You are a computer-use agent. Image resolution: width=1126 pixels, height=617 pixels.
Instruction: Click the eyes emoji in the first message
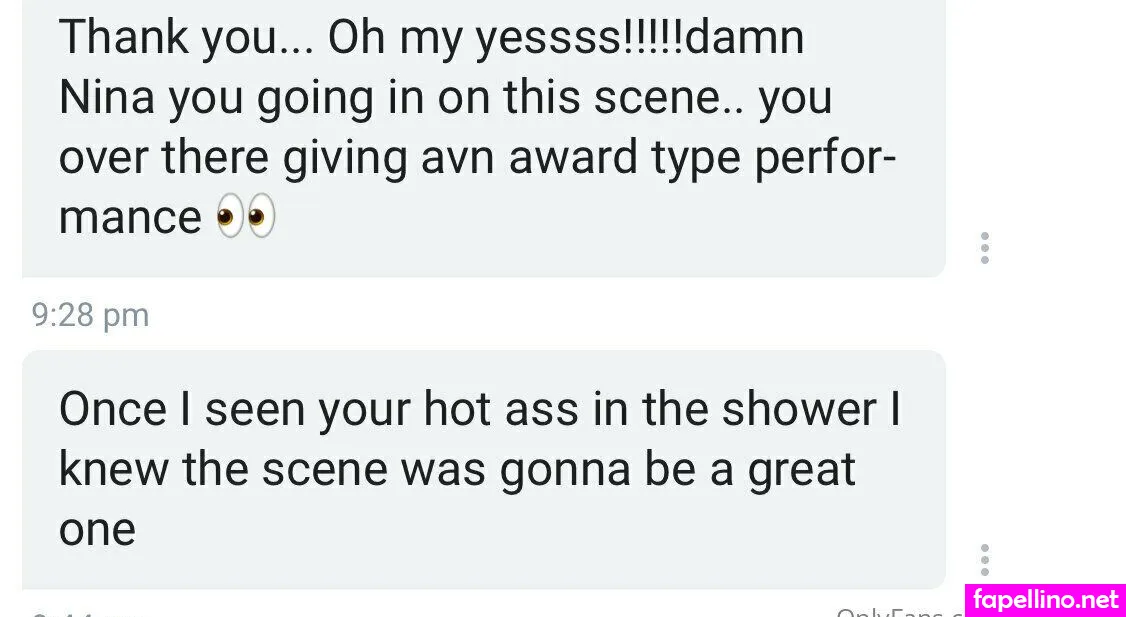coord(246,218)
